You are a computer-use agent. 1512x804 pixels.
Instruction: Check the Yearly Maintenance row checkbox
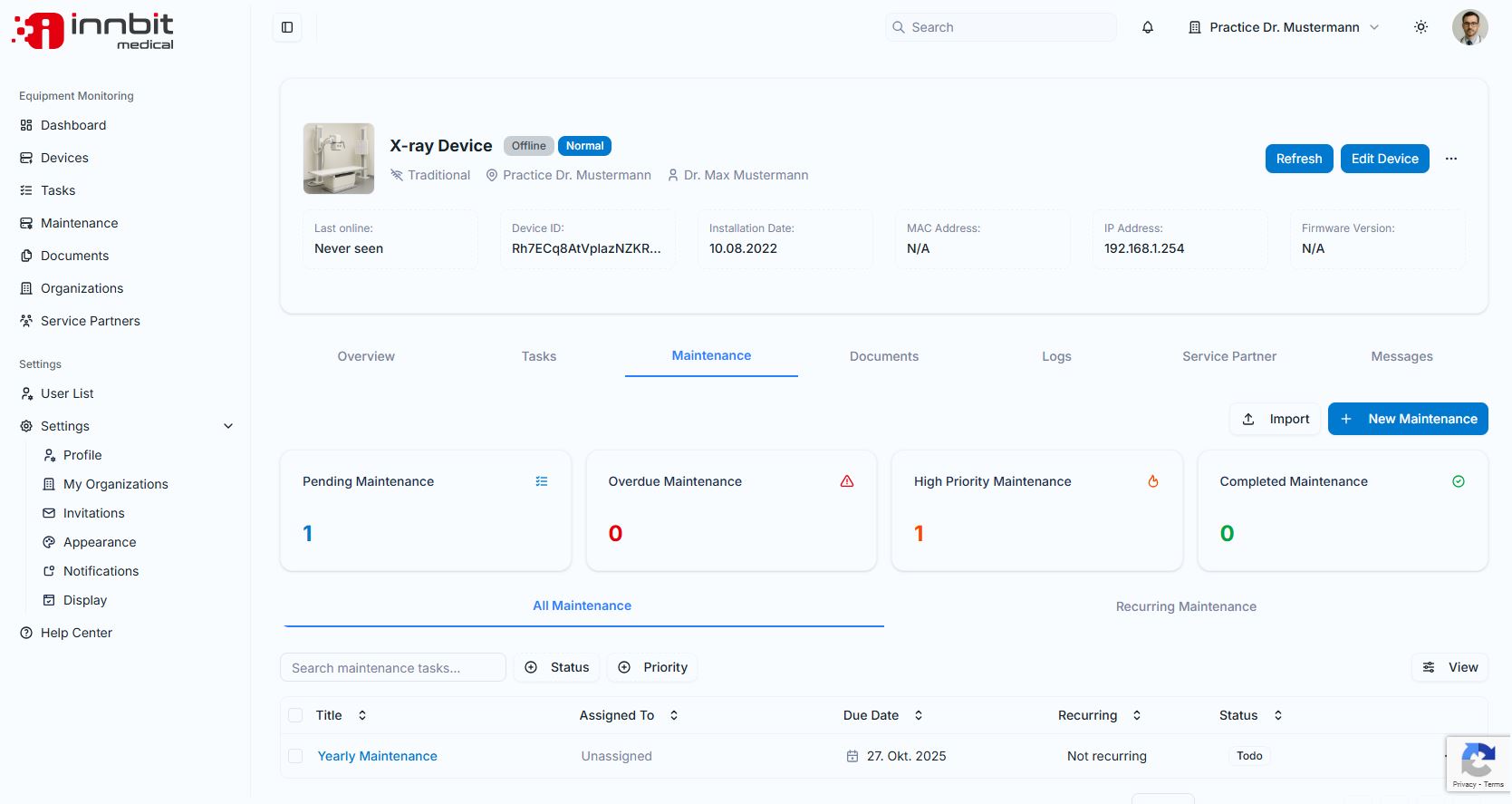pyautogui.click(x=295, y=756)
